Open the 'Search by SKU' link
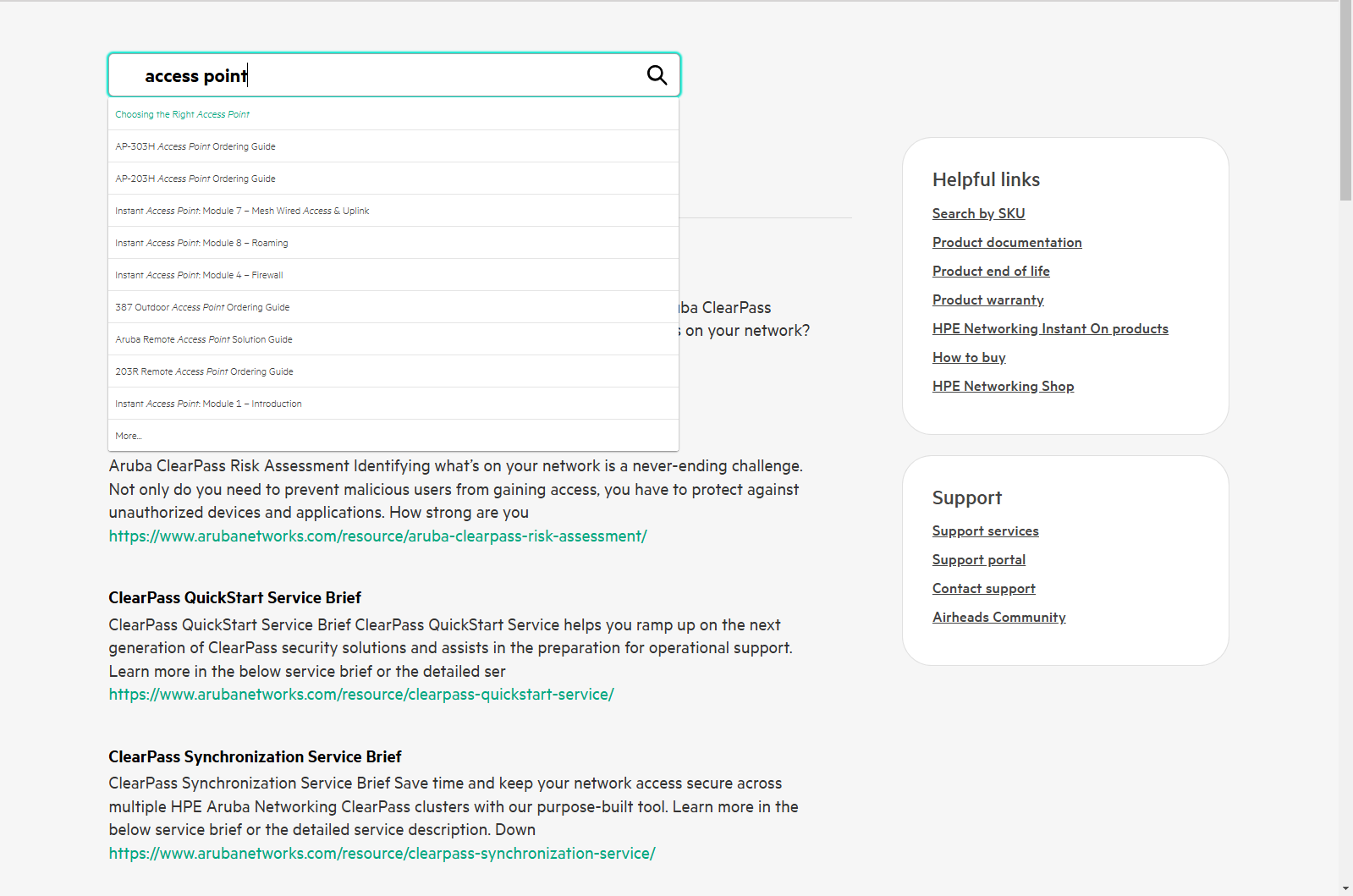 (x=978, y=214)
